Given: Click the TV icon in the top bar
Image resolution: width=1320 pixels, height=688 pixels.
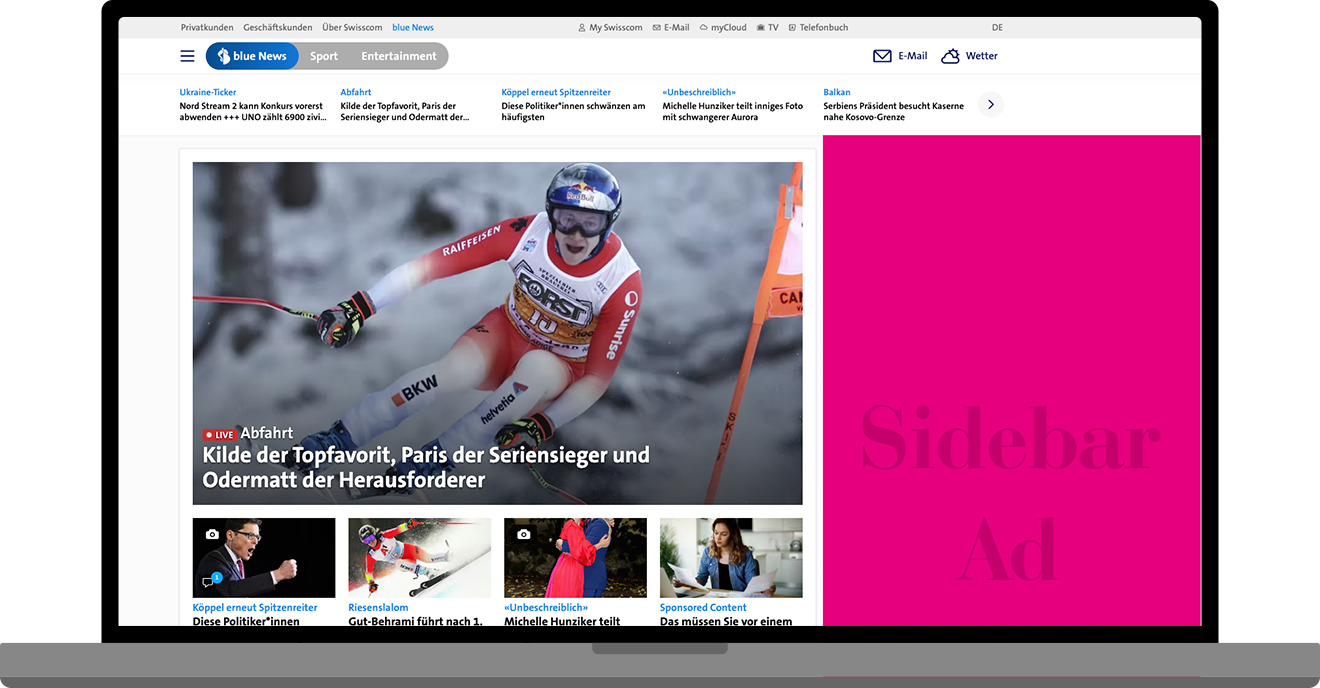Looking at the screenshot, I should tap(760, 27).
